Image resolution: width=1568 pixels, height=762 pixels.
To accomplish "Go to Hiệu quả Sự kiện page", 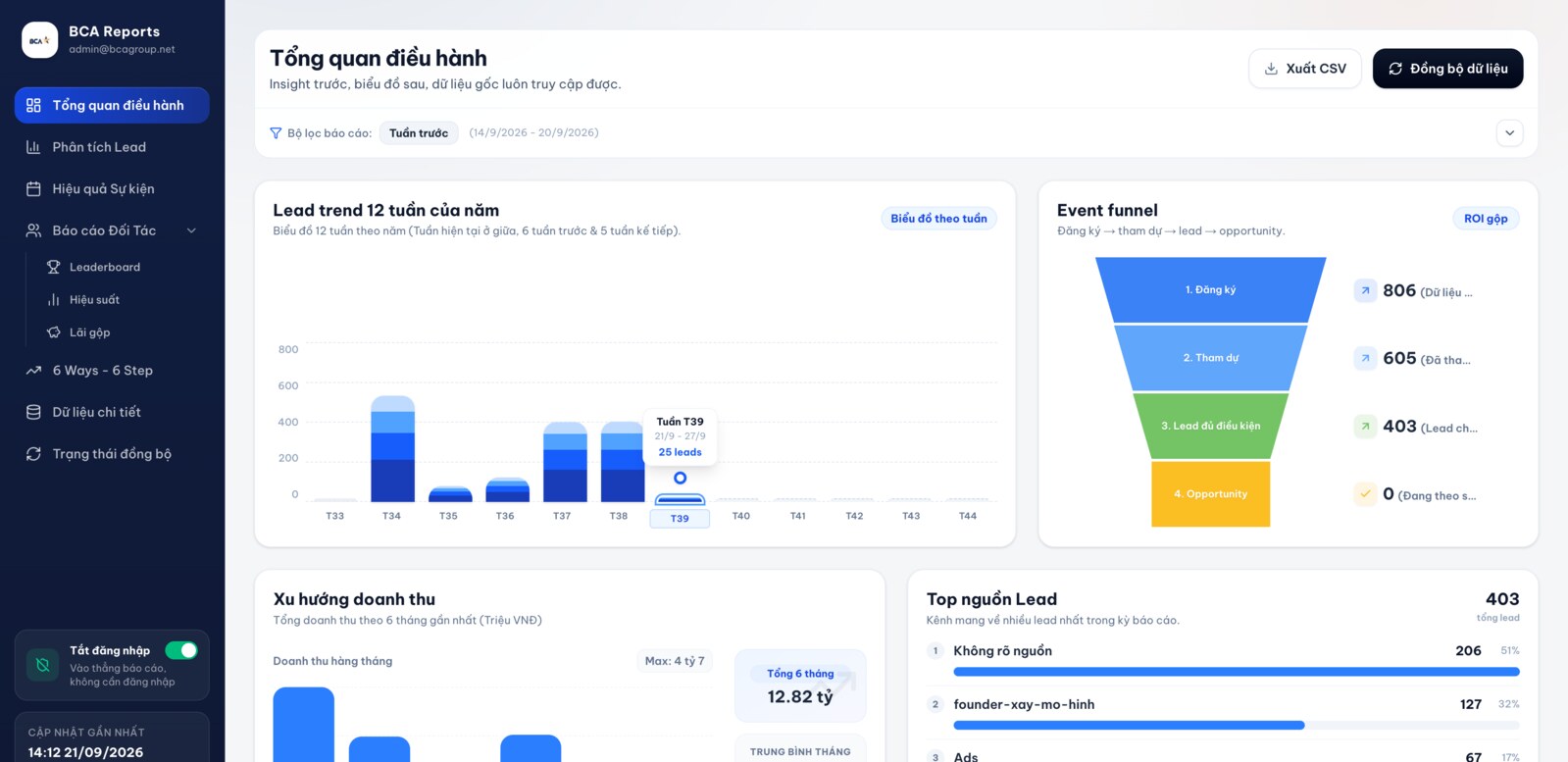I will [112, 189].
